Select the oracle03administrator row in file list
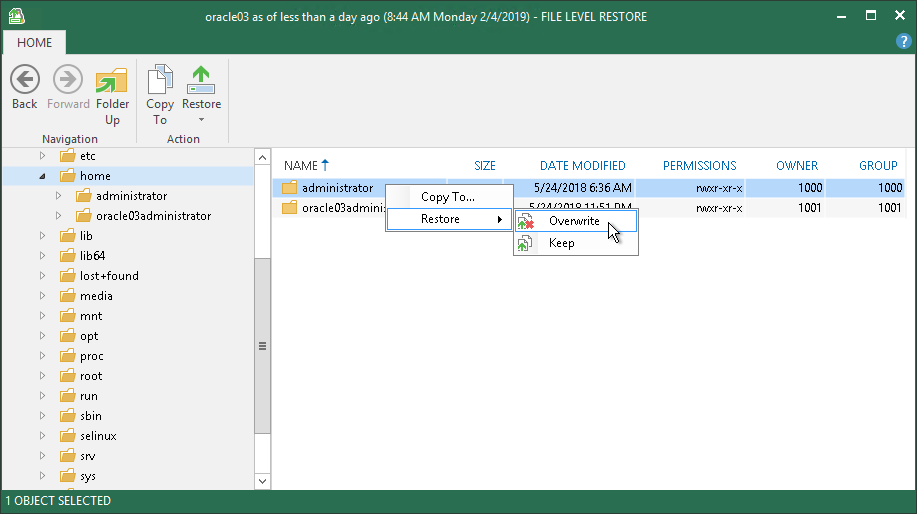This screenshot has height=514, width=917. (589, 208)
